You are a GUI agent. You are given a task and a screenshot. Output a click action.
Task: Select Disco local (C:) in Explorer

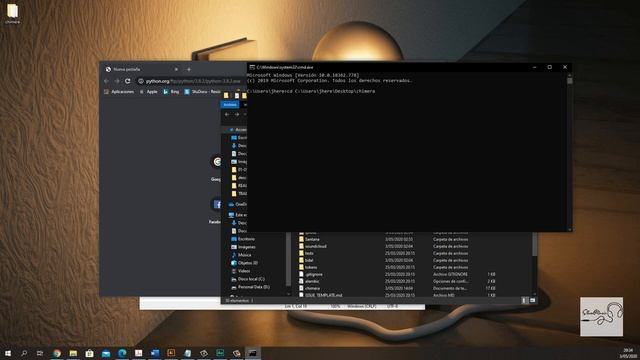(248, 279)
